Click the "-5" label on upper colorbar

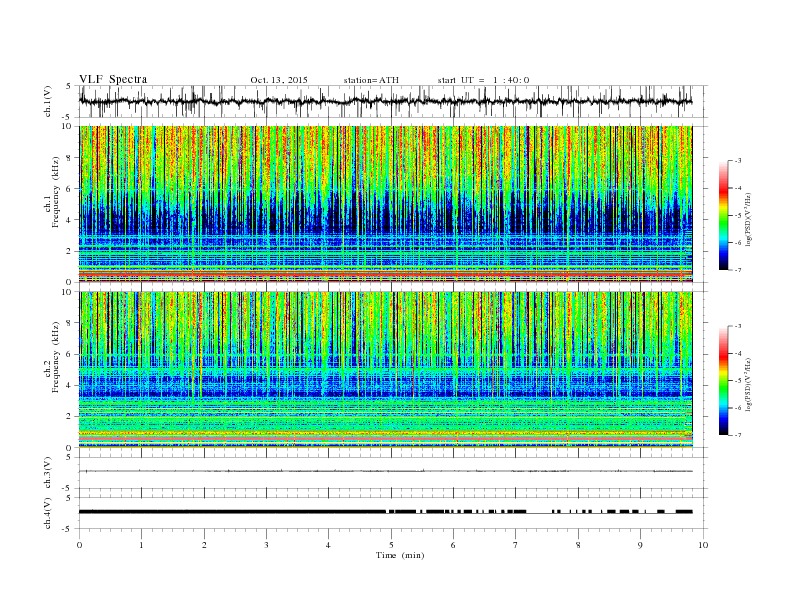pyautogui.click(x=738, y=216)
